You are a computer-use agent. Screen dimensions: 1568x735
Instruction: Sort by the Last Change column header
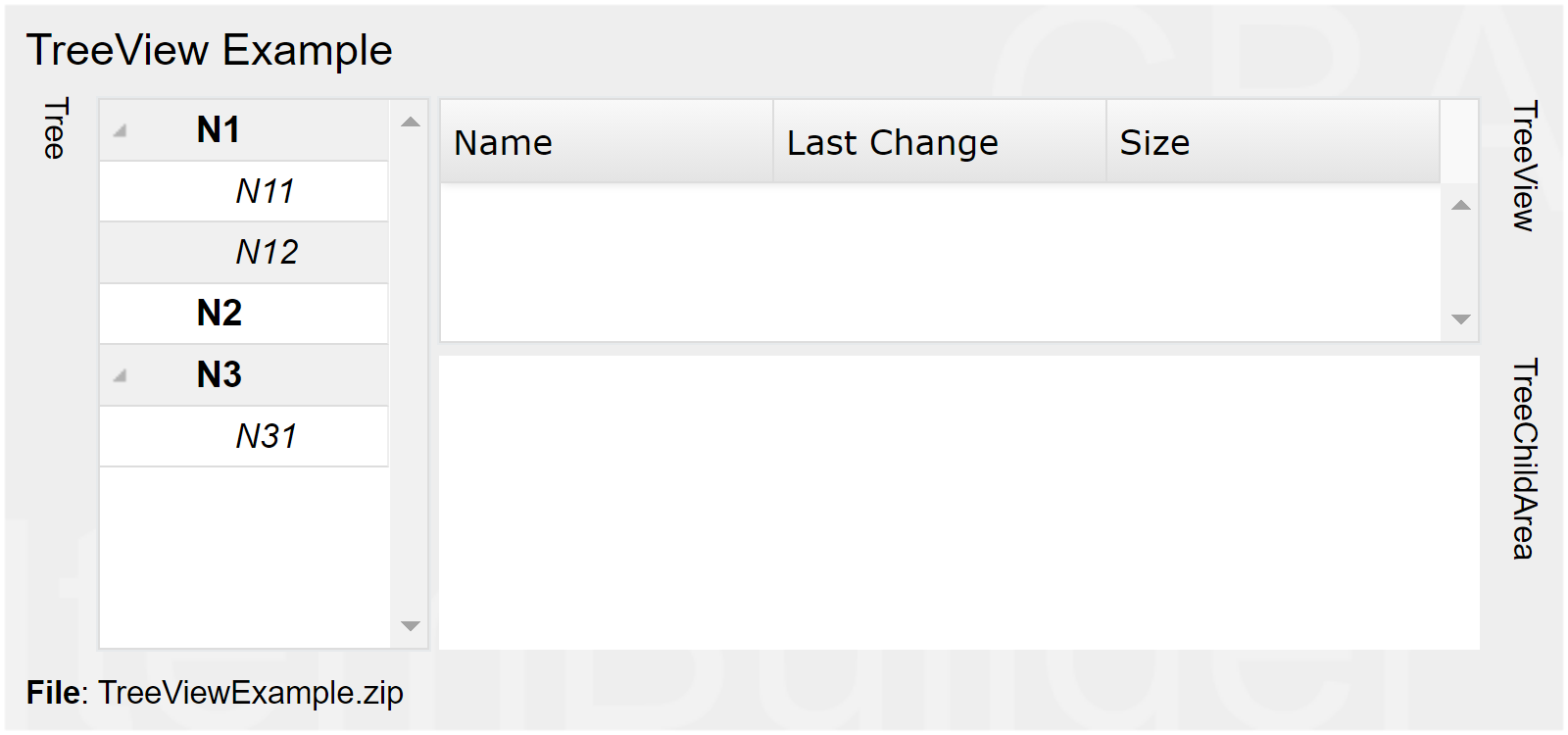tap(892, 143)
